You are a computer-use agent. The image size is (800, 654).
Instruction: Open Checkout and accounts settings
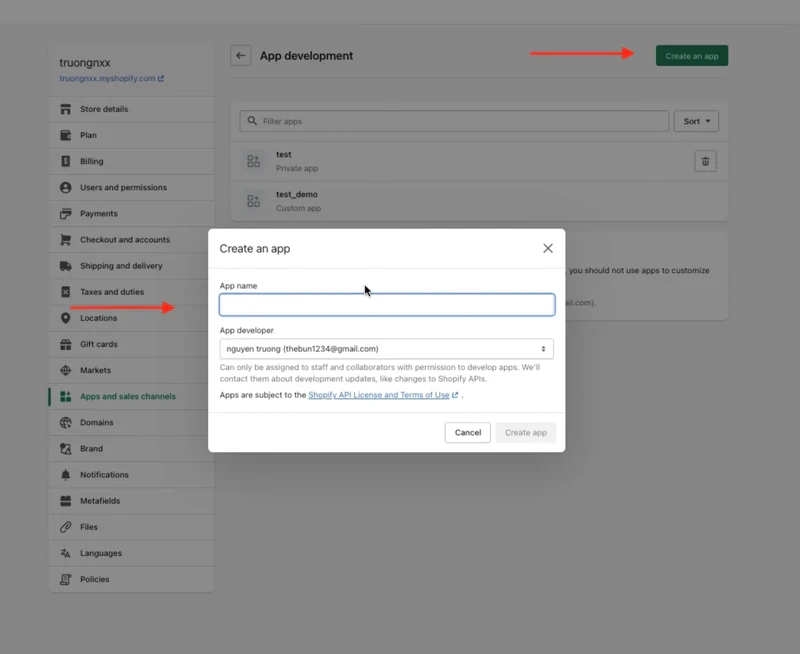pos(129,240)
